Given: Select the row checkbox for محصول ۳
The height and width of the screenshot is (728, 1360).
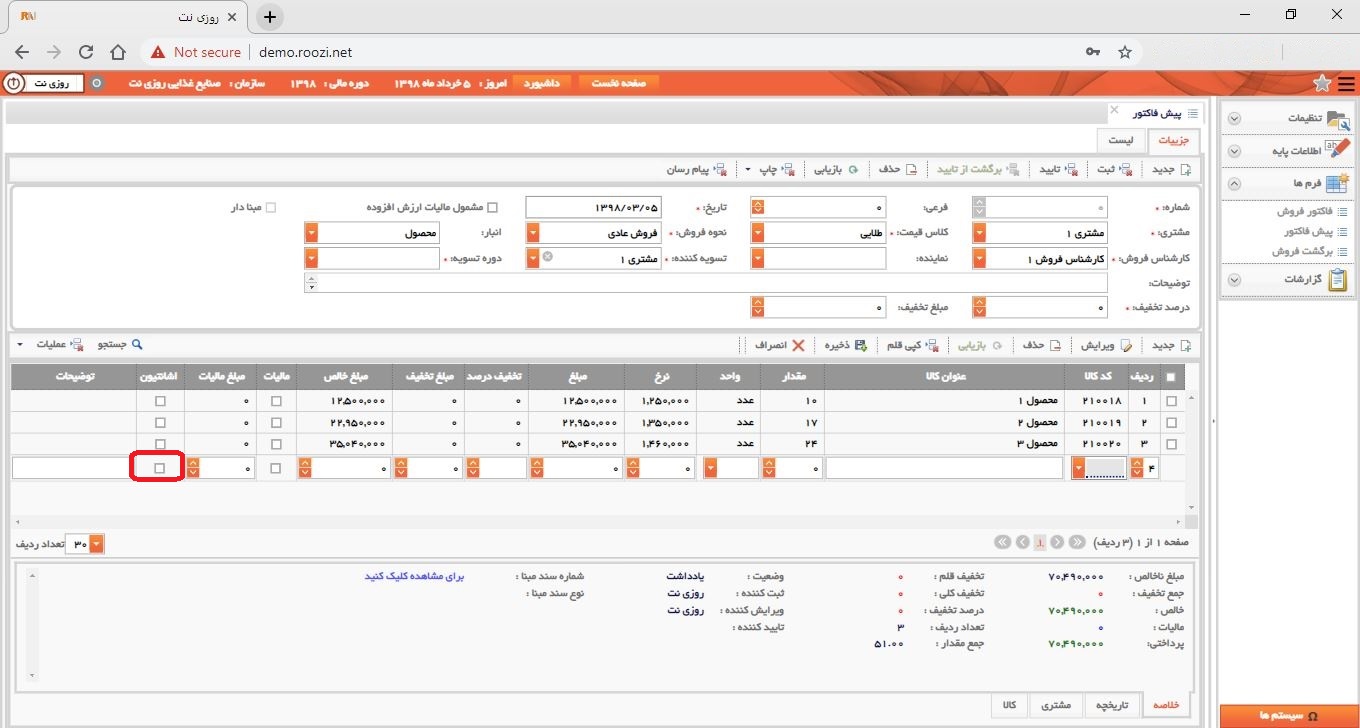Looking at the screenshot, I should click(1172, 444).
